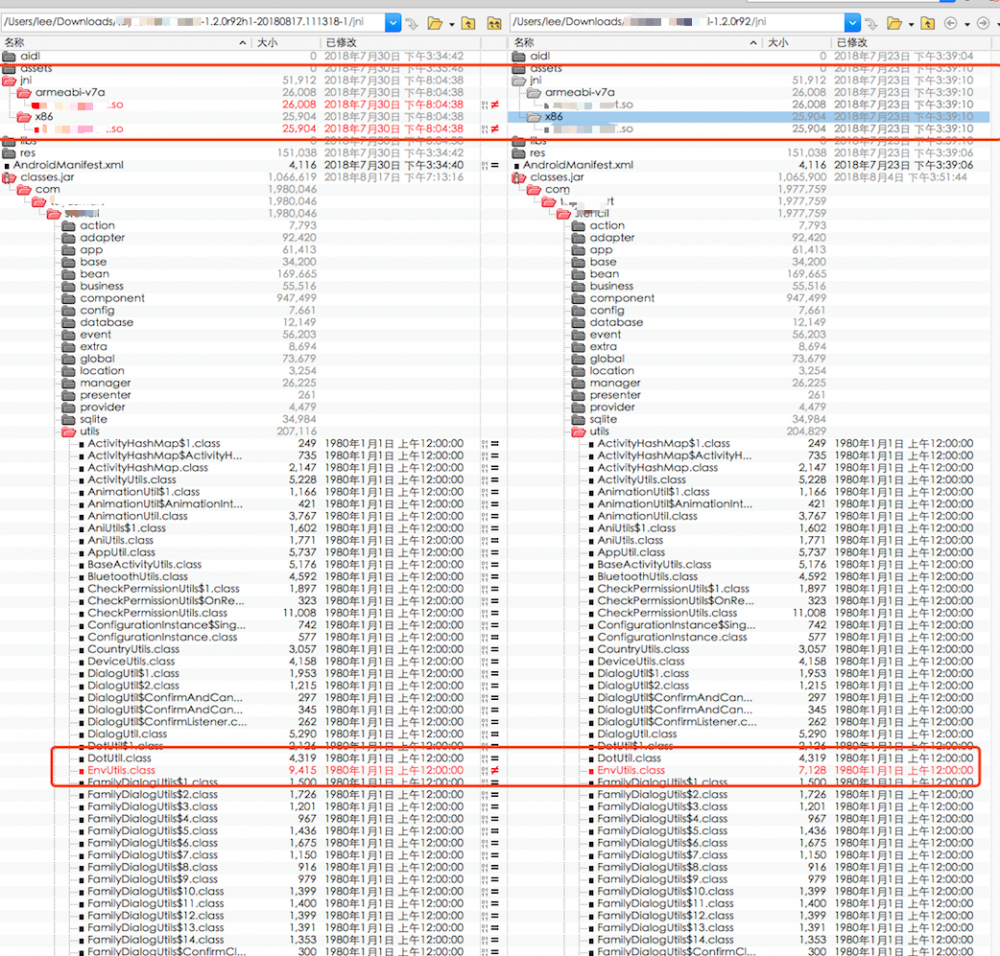Select the res folder in right pane
The image size is (1000, 956).
[x=537, y=153]
